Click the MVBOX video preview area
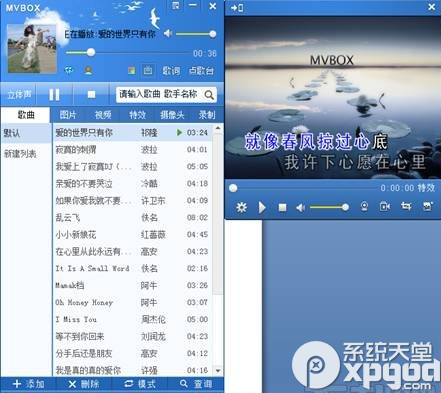441x393 pixels. 333,98
